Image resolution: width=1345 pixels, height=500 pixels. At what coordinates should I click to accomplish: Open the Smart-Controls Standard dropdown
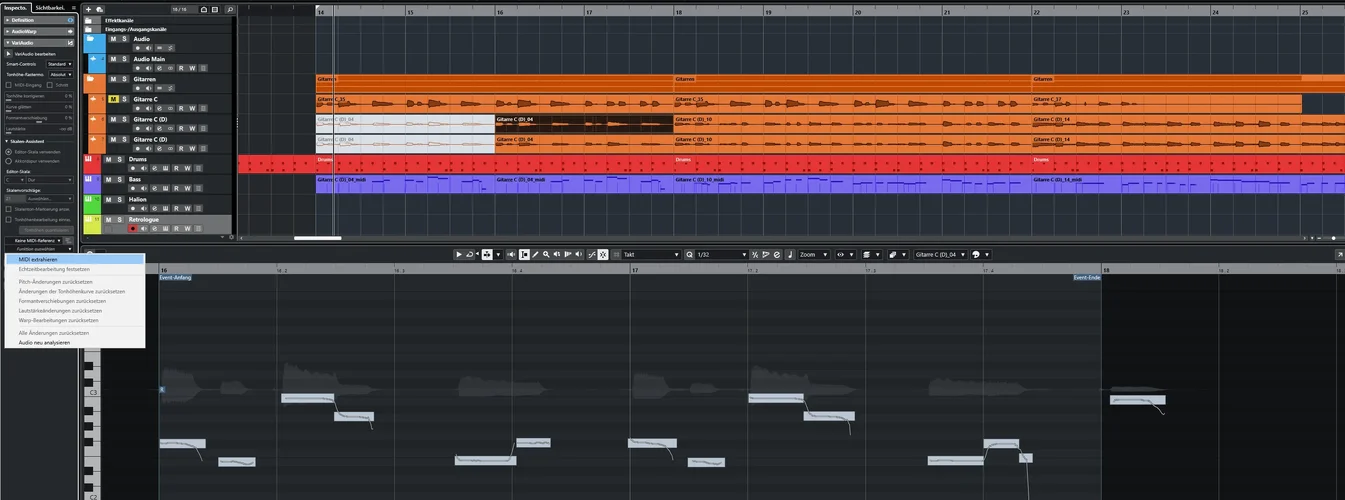pos(60,64)
